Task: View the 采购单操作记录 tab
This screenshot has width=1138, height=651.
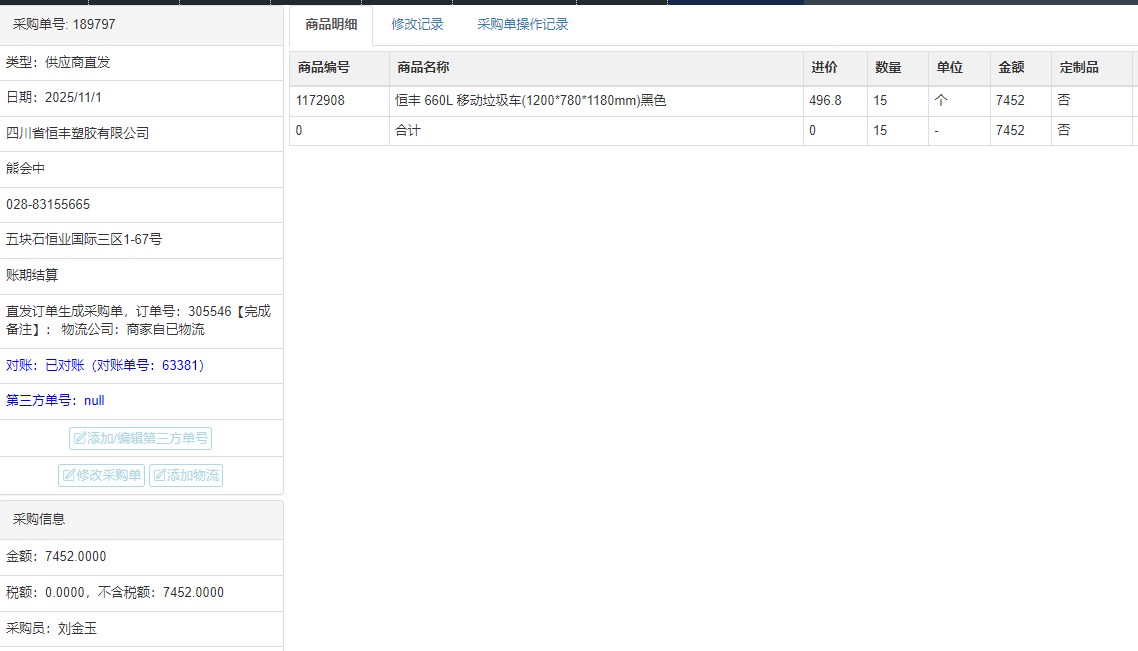Action: click(522, 25)
